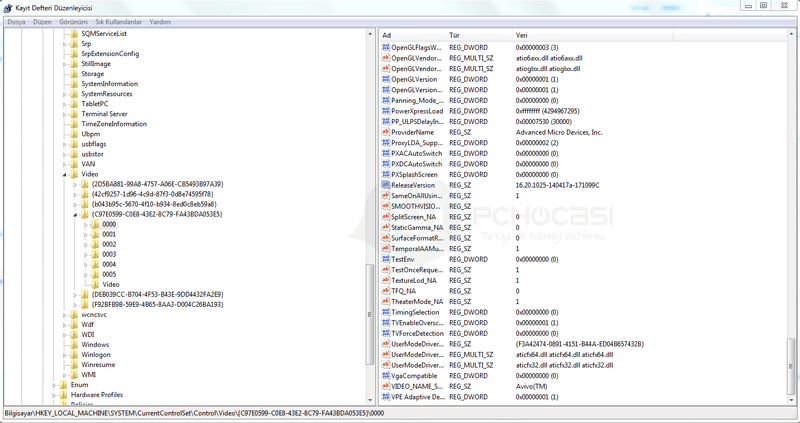The width and height of the screenshot is (800, 423).
Task: Open the Görünüm menu
Action: tap(73, 21)
